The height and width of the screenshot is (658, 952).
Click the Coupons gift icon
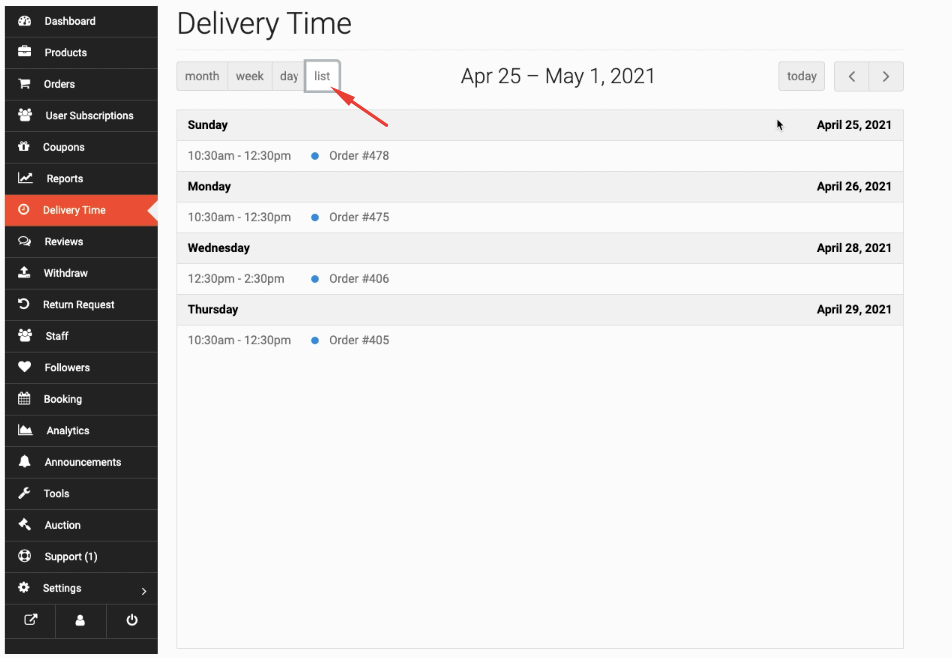point(24,146)
